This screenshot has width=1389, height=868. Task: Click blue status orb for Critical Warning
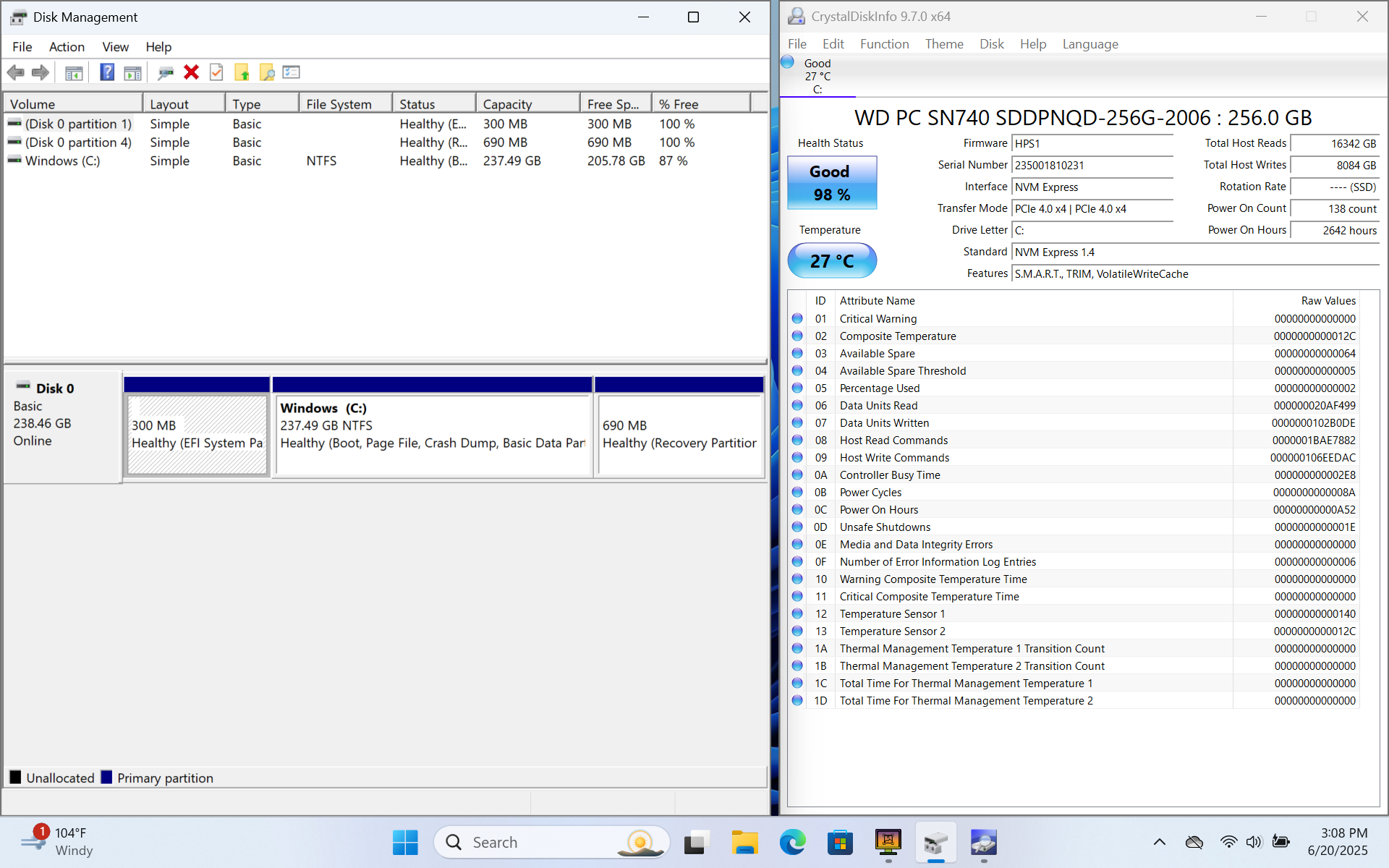coord(797,318)
